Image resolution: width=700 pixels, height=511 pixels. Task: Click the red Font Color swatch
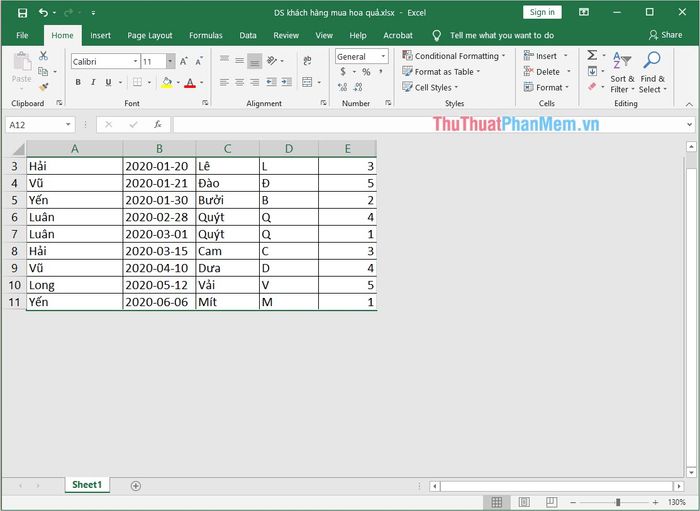[x=190, y=83]
